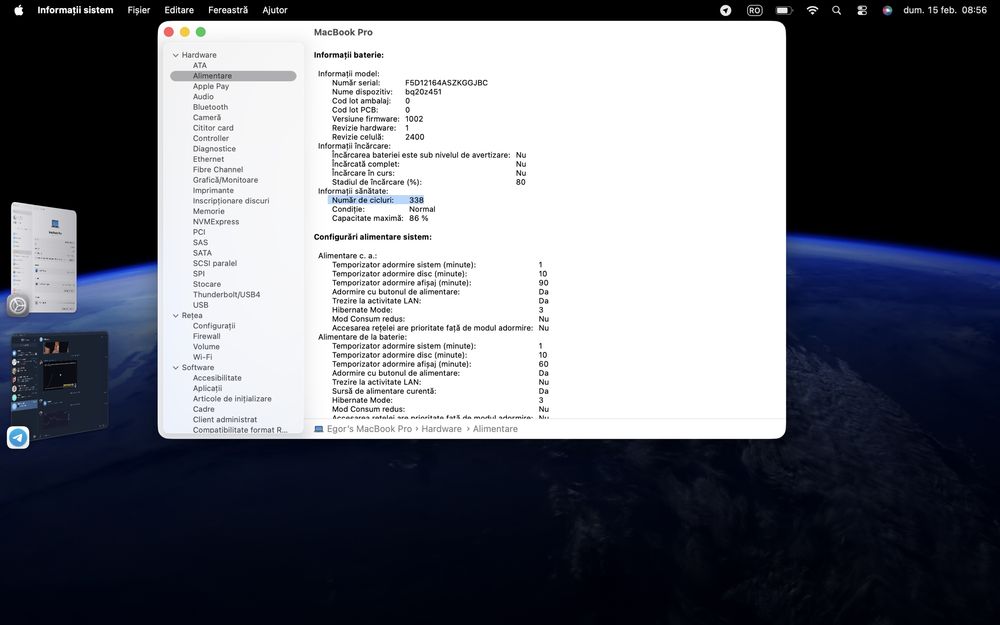Select Aplicații under Software
The width and height of the screenshot is (1000, 625).
tap(207, 388)
